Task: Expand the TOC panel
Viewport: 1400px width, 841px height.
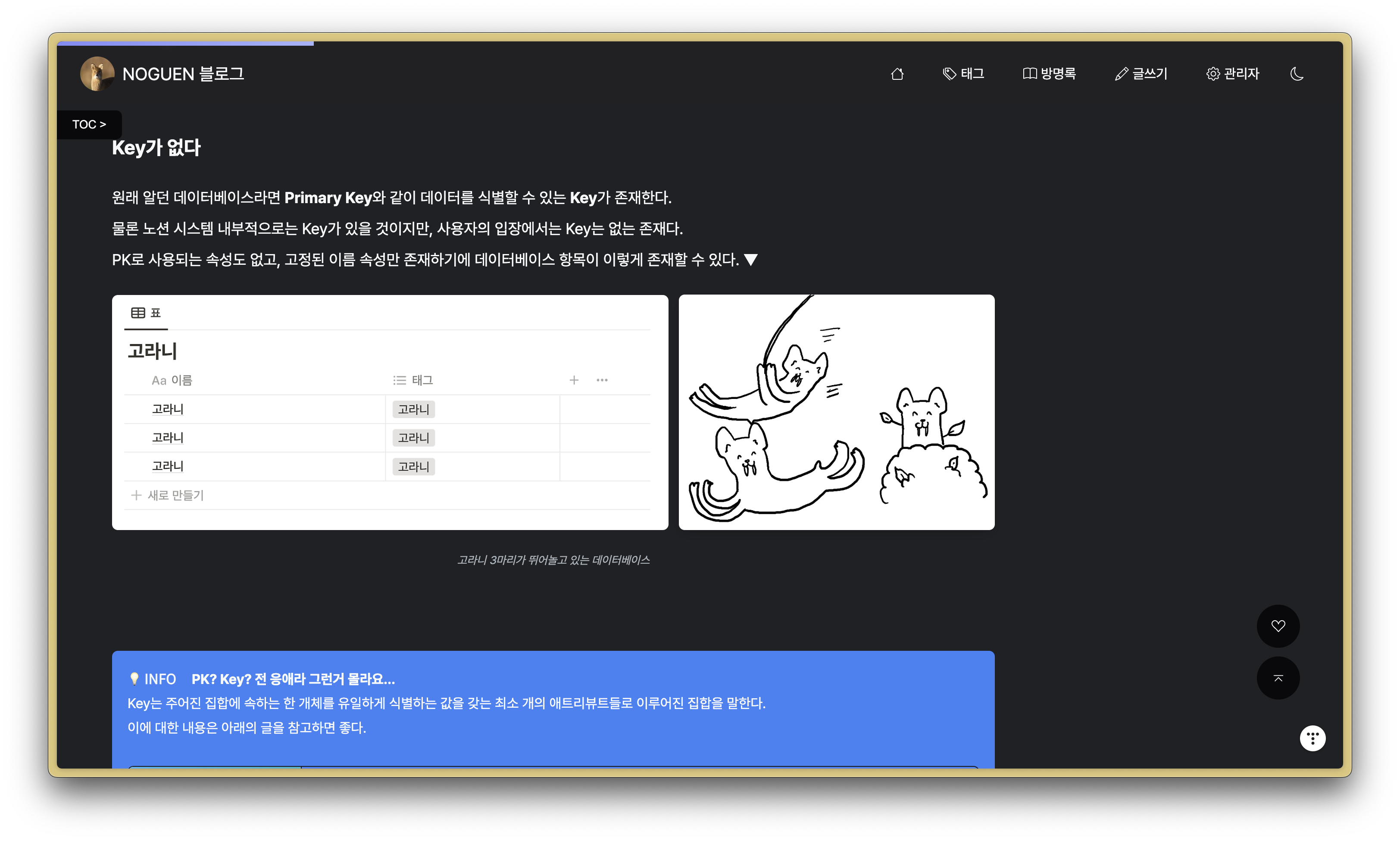Action: click(89, 124)
